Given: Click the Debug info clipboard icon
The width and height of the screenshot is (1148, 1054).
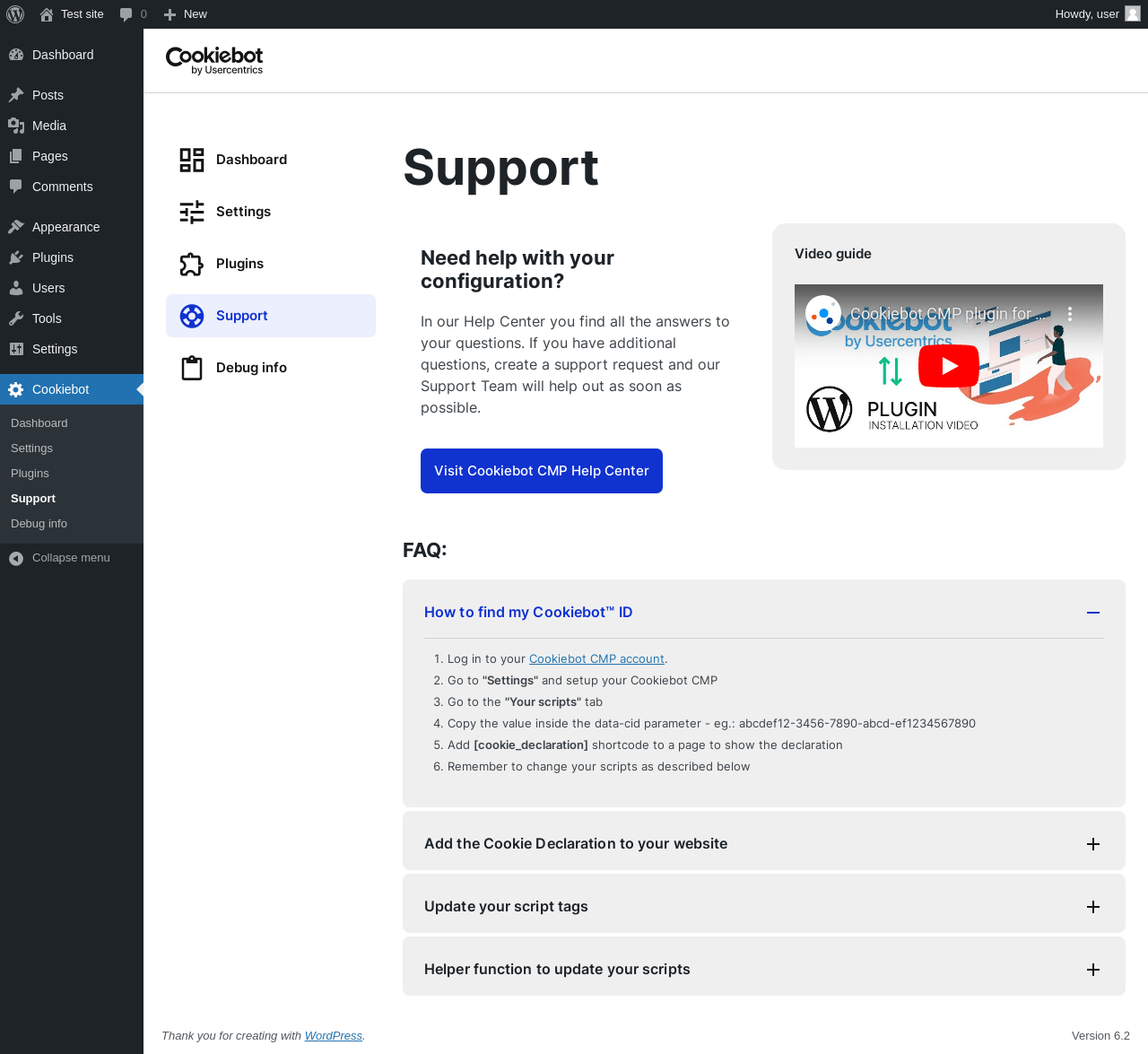Looking at the screenshot, I should point(192,368).
